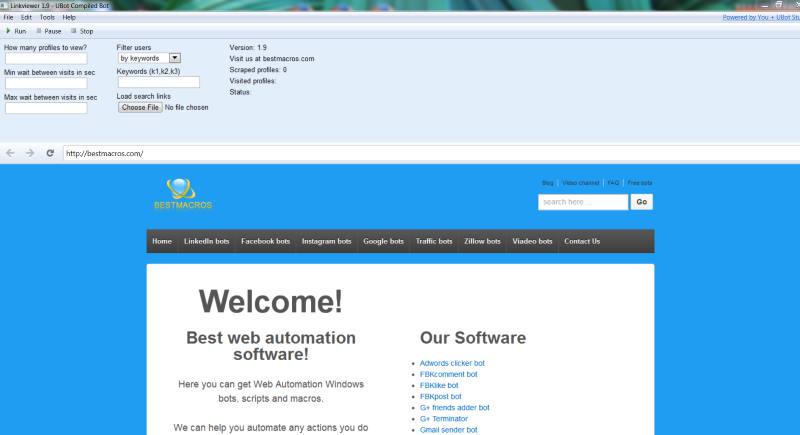This screenshot has width=800, height=435.
Task: Open the FBKcomment bot link
Action: pos(448,374)
